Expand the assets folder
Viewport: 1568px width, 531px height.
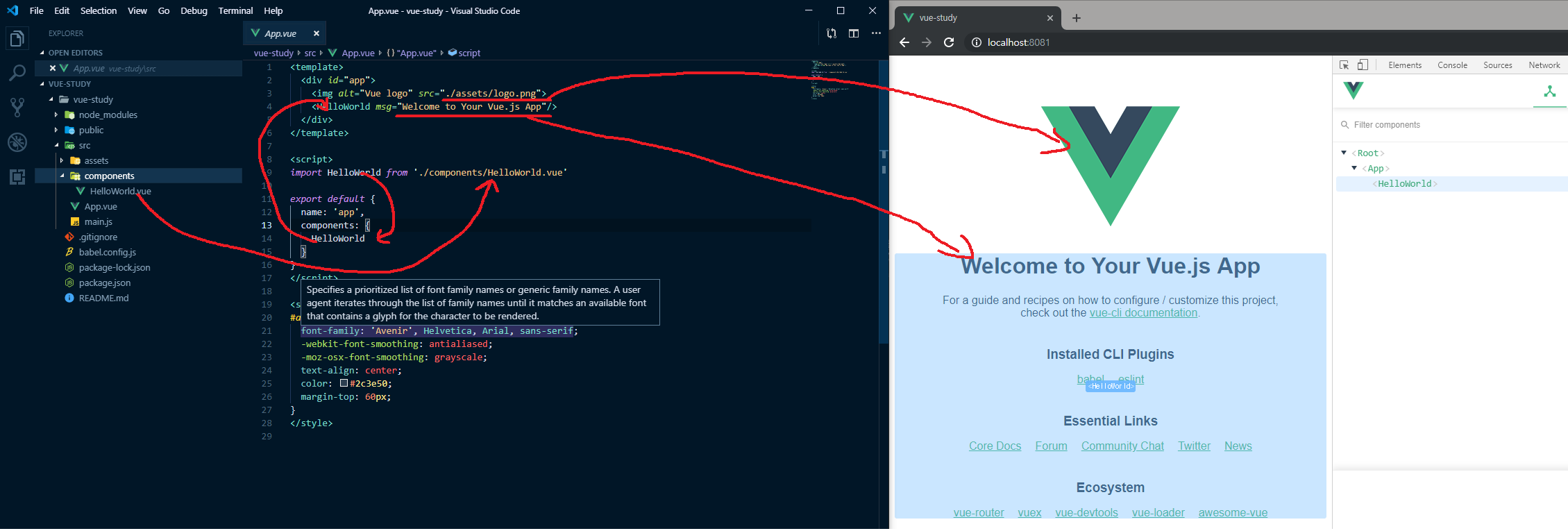[x=62, y=160]
